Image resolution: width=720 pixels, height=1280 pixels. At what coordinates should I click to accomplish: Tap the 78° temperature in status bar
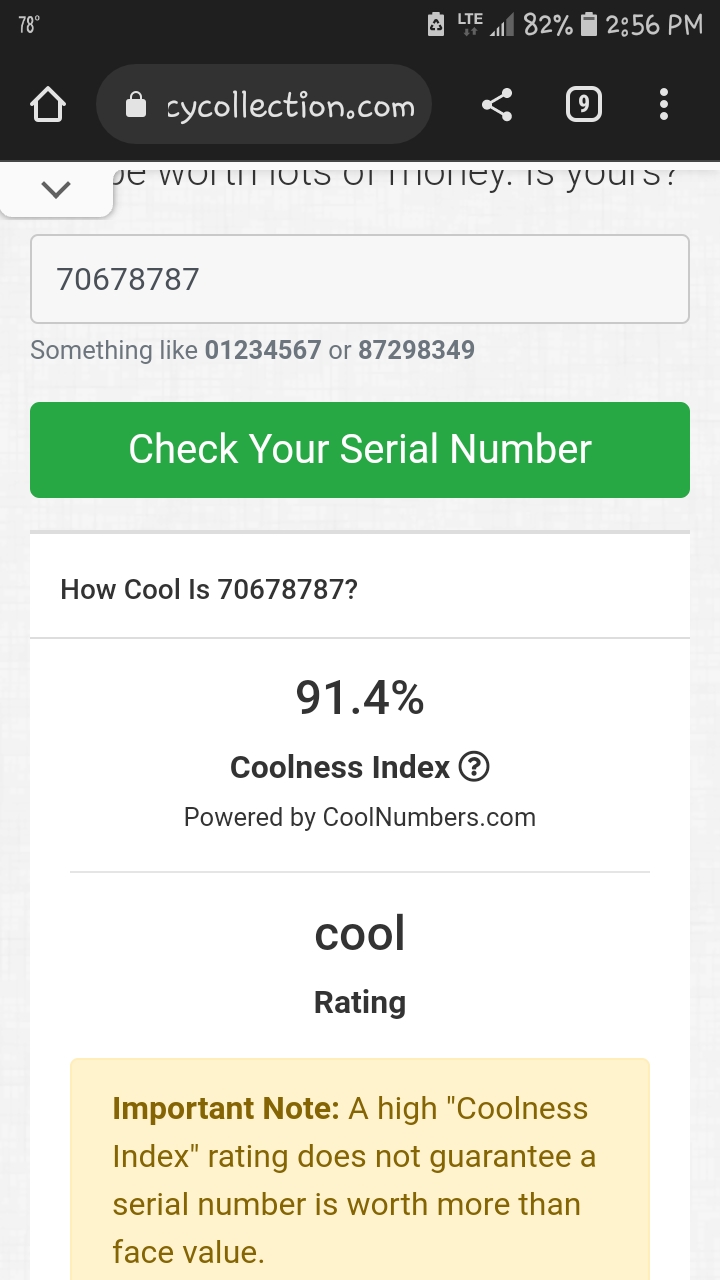29,25
